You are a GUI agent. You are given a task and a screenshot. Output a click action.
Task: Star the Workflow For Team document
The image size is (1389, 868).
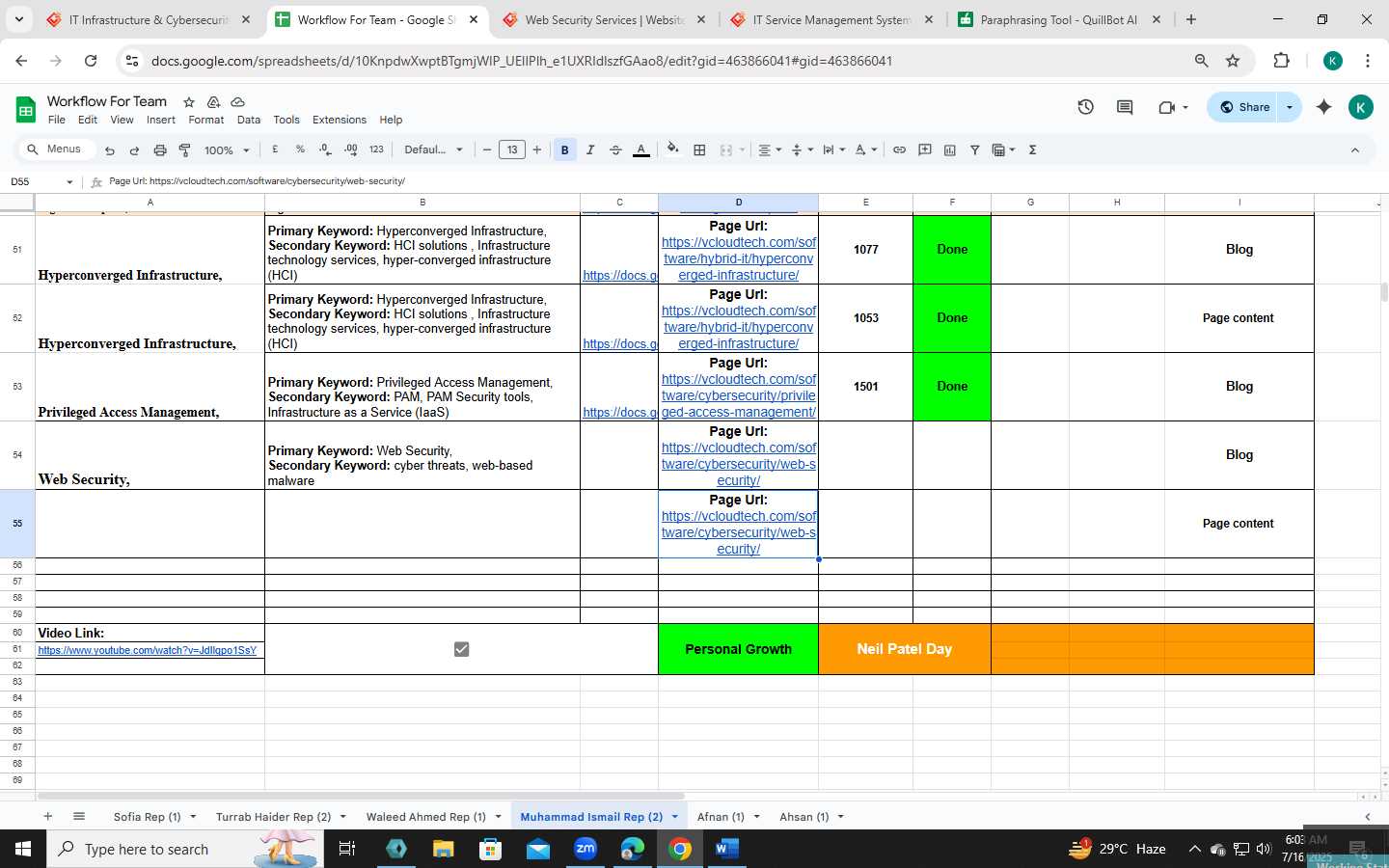click(189, 101)
